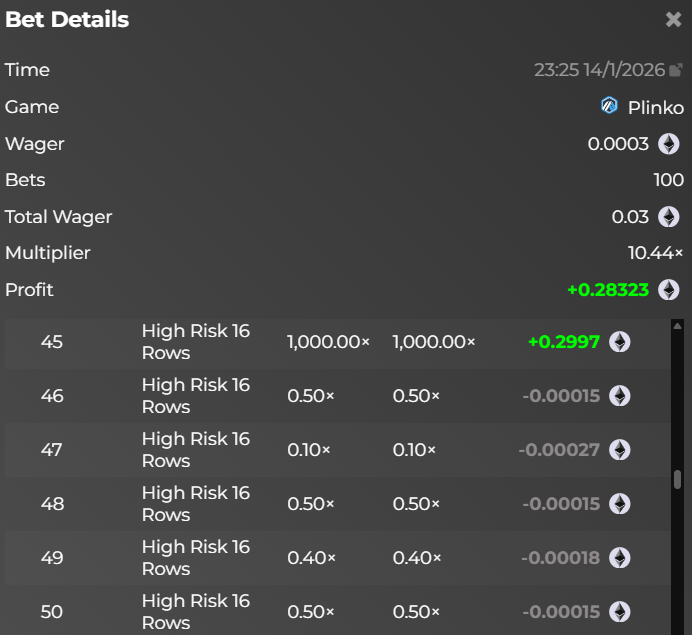This screenshot has width=692, height=635.
Task: Click the Ethereum icon in bet row 50
Action: 620,612
